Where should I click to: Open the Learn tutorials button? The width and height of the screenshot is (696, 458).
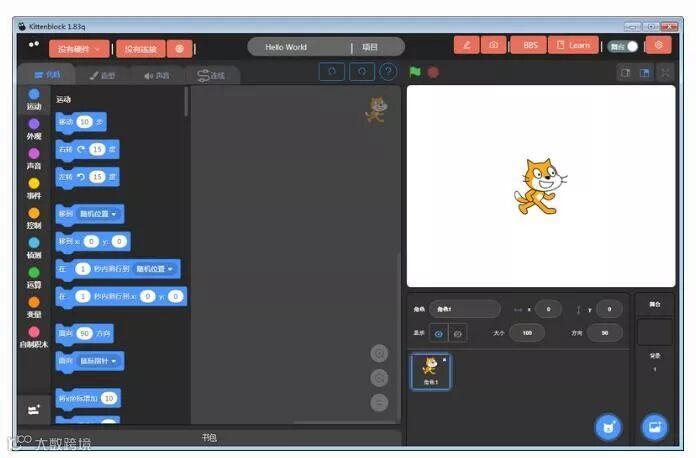pos(573,45)
